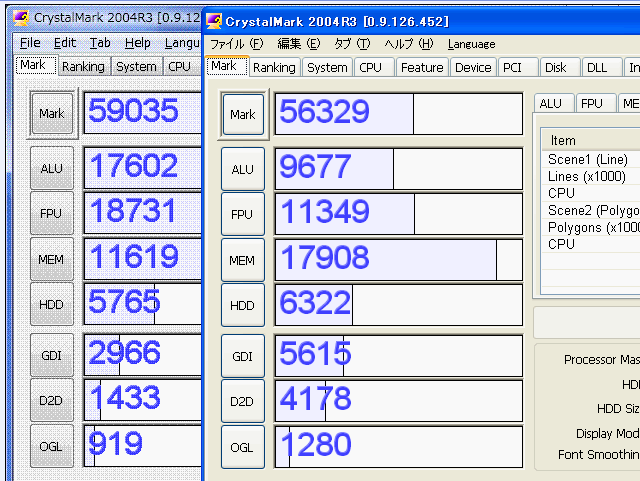Image resolution: width=640 pixels, height=481 pixels.
Task: Select the FPU sub-tab in right panel
Action: (x=592, y=103)
